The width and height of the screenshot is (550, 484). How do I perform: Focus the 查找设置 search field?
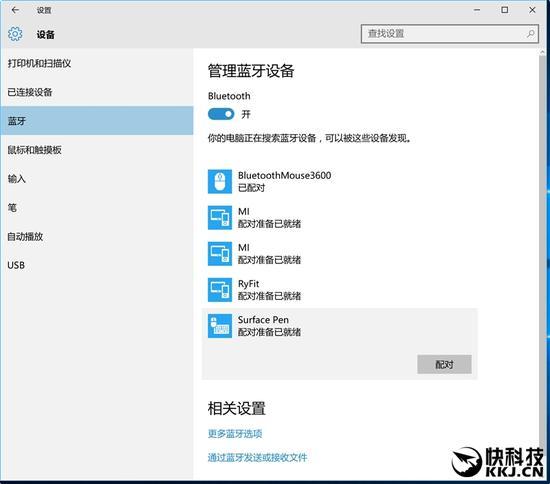pos(450,34)
